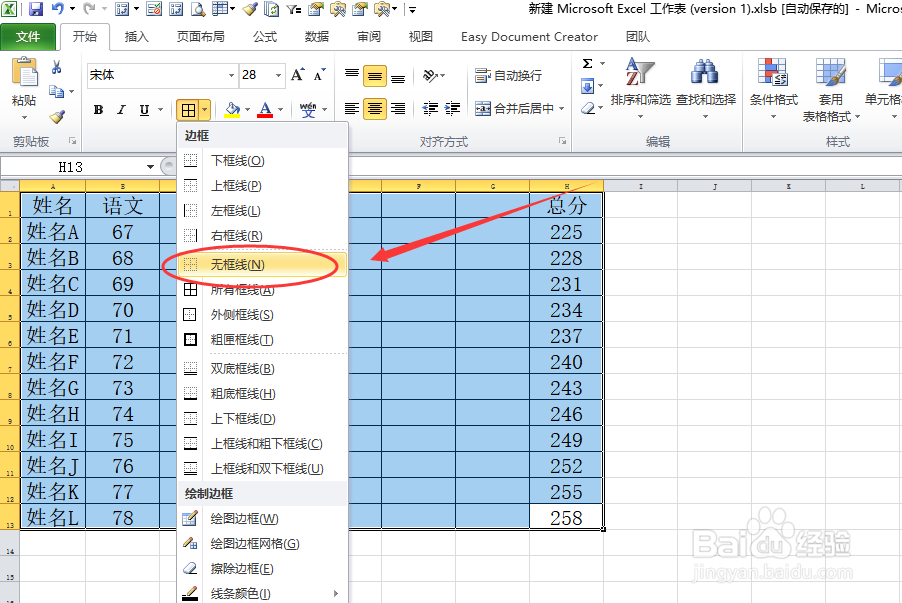Toggle Top Align icon

pyautogui.click(x=351, y=75)
